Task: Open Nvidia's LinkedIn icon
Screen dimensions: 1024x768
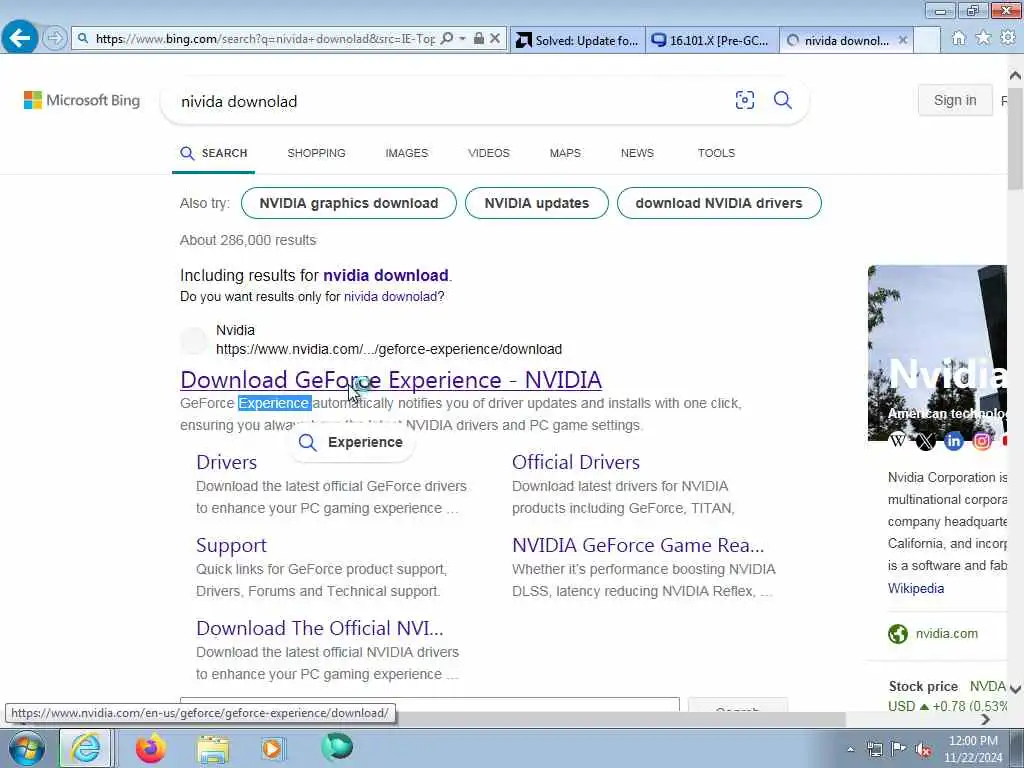Action: pos(953,441)
